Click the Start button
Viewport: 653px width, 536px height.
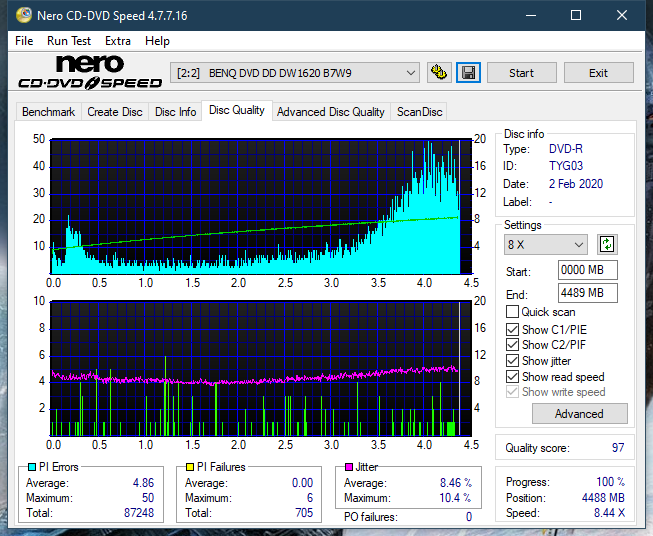pyautogui.click(x=521, y=73)
